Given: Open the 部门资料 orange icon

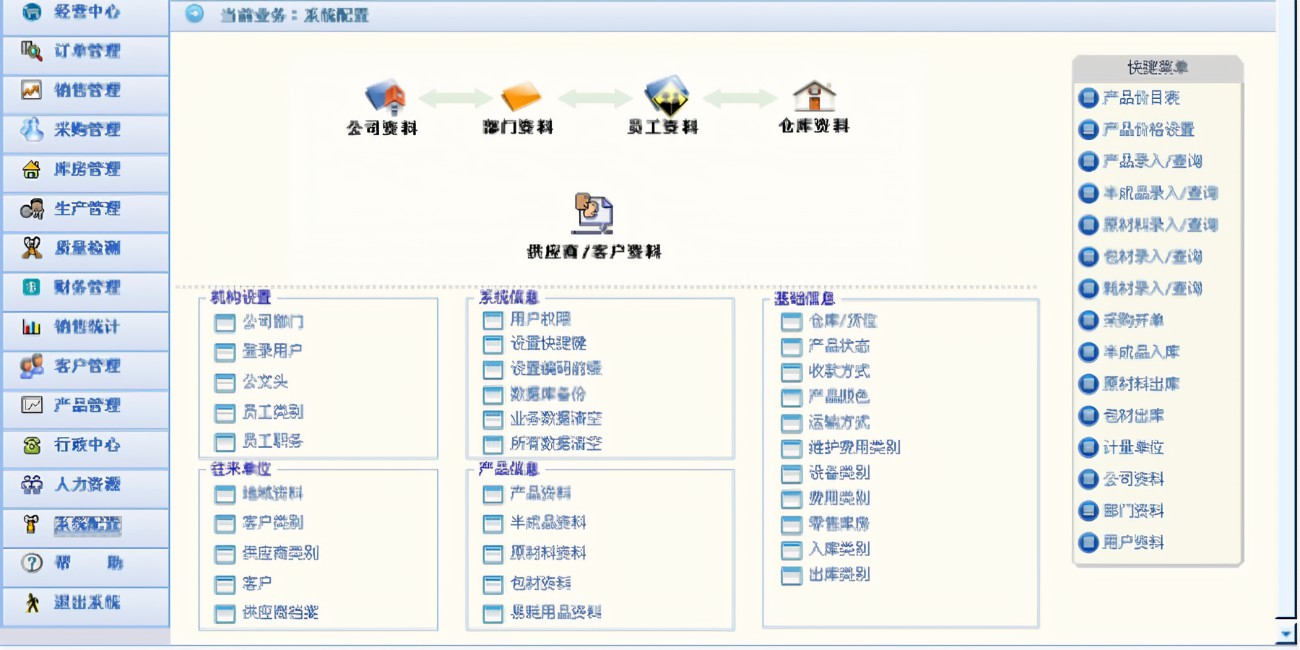Looking at the screenshot, I should tap(520, 97).
